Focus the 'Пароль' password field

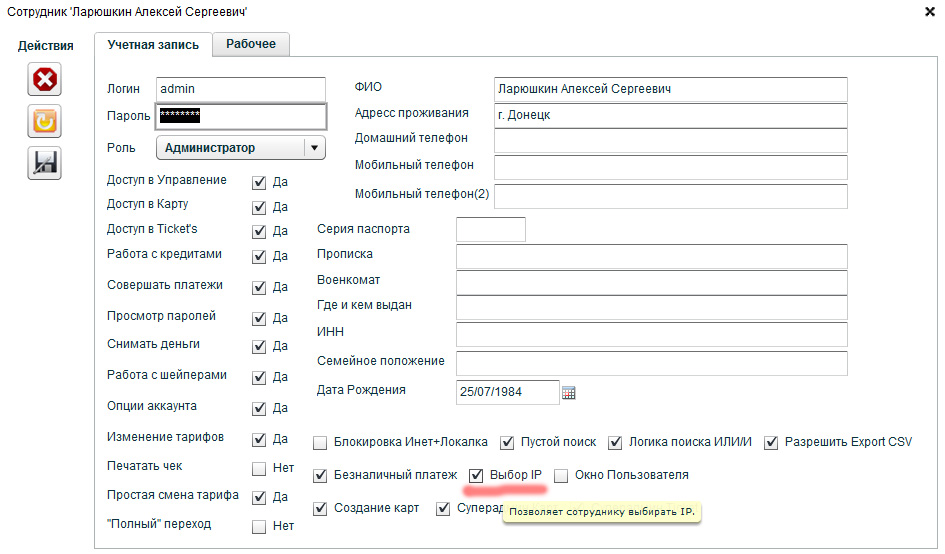click(x=241, y=116)
